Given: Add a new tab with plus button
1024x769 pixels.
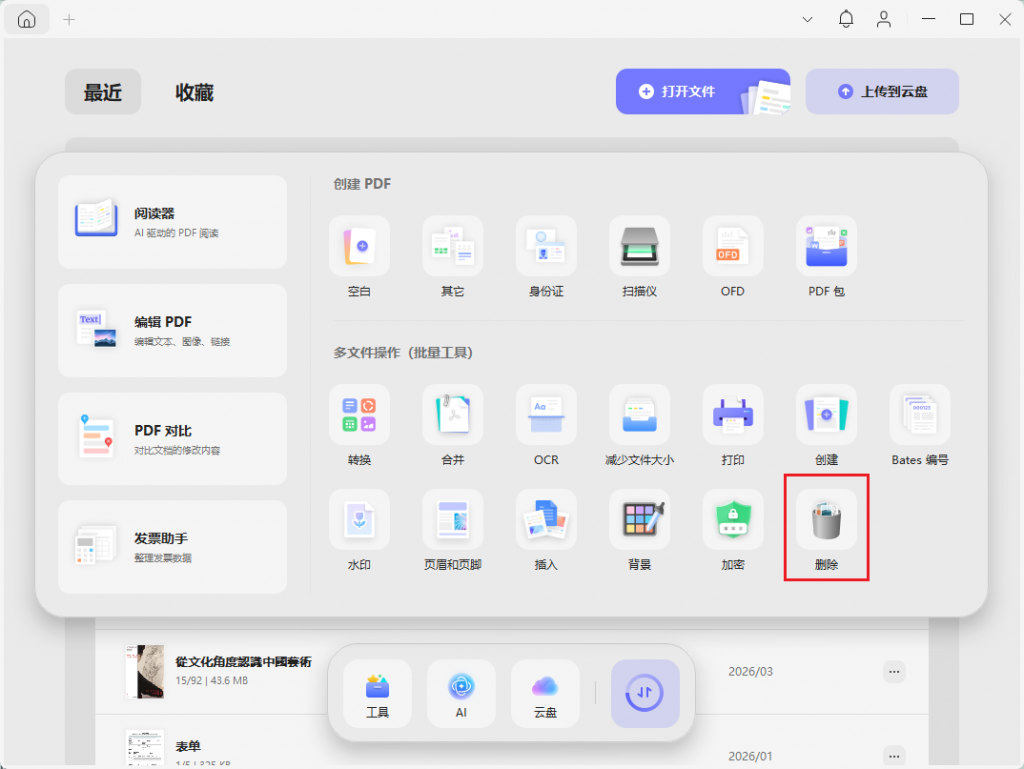Looking at the screenshot, I should pos(69,20).
